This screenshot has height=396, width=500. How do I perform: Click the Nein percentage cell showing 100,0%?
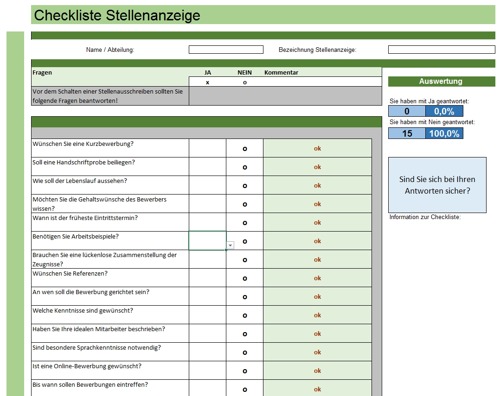click(x=444, y=133)
